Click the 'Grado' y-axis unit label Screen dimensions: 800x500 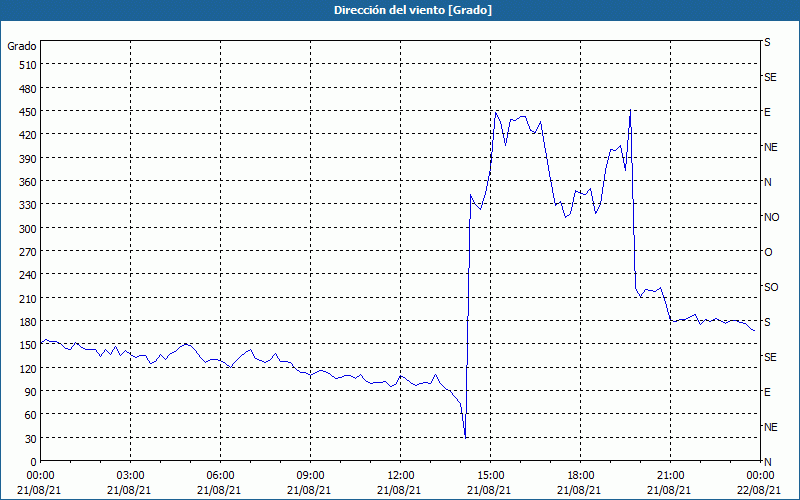22,46
